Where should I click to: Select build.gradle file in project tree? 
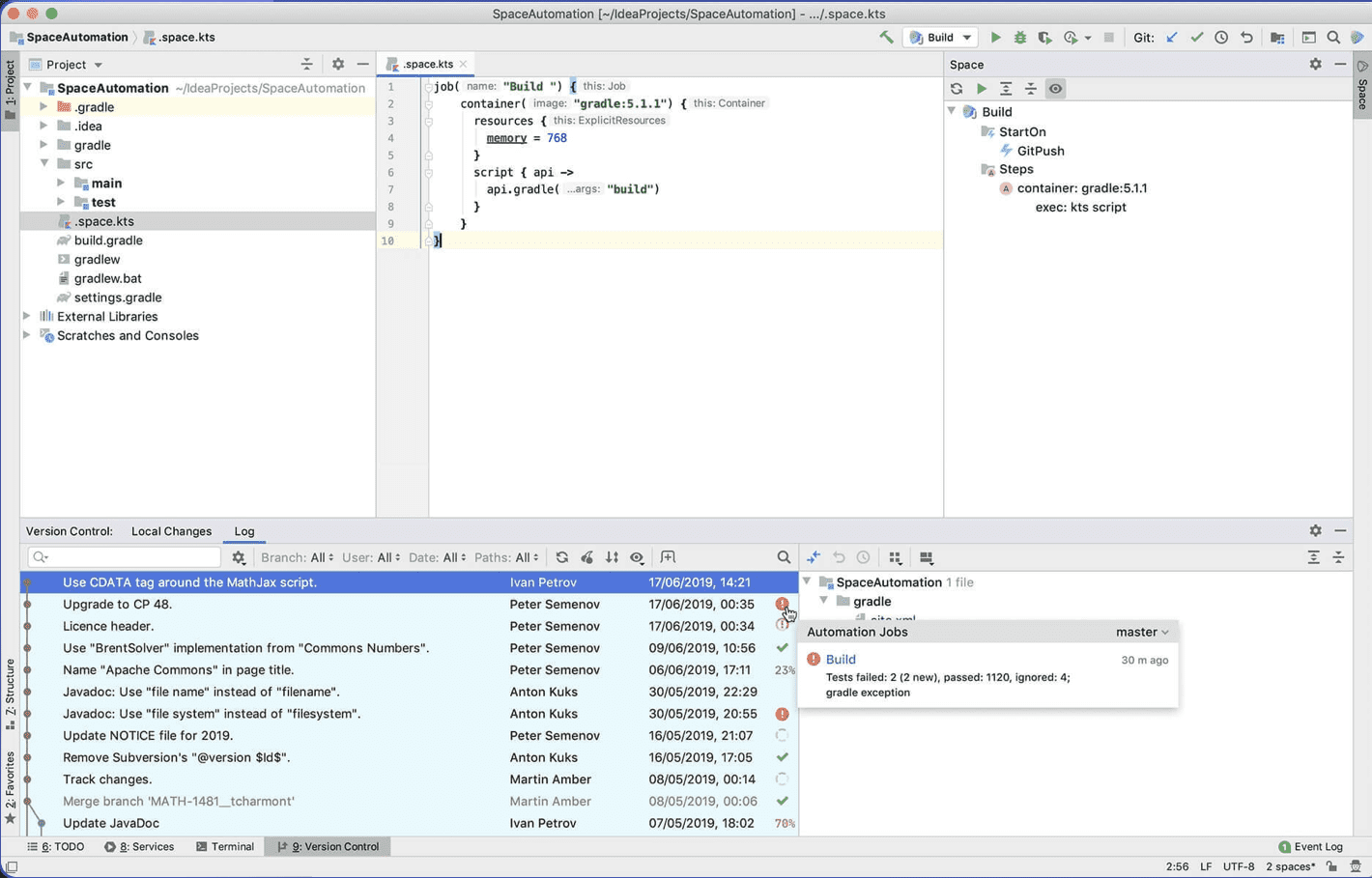(x=108, y=241)
